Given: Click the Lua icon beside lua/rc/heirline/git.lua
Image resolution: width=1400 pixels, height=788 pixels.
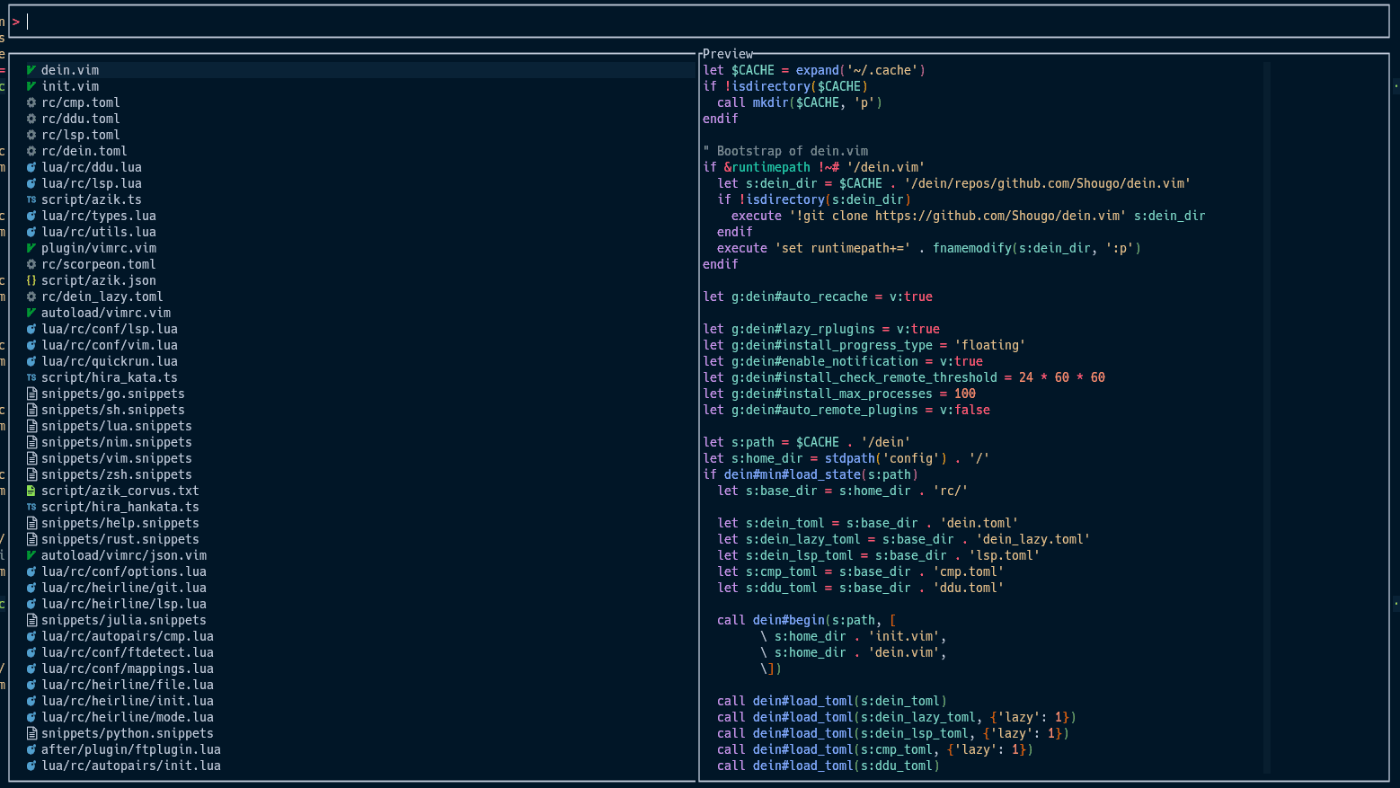Looking at the screenshot, I should pos(31,587).
